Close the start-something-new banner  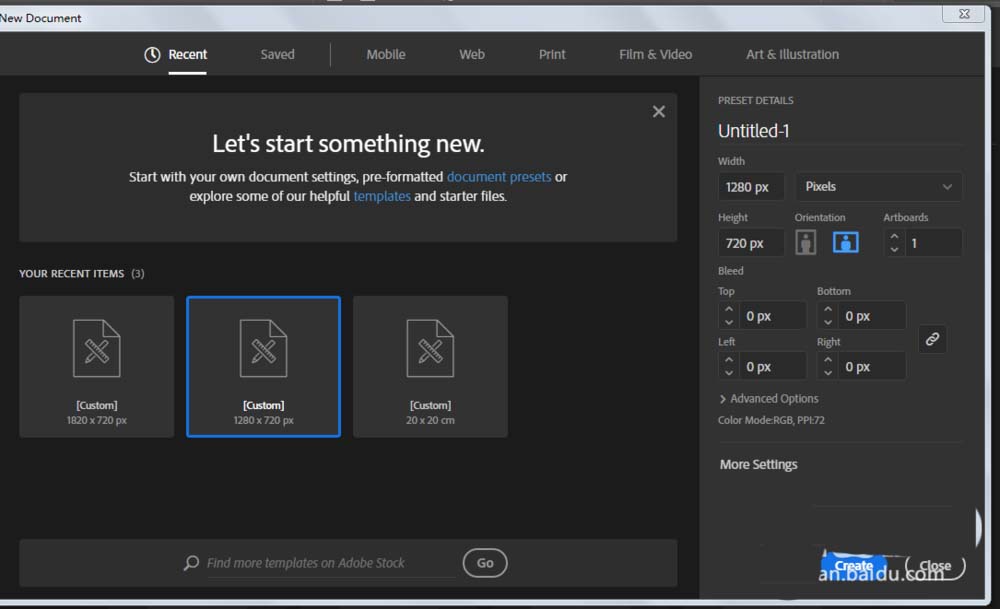(658, 112)
